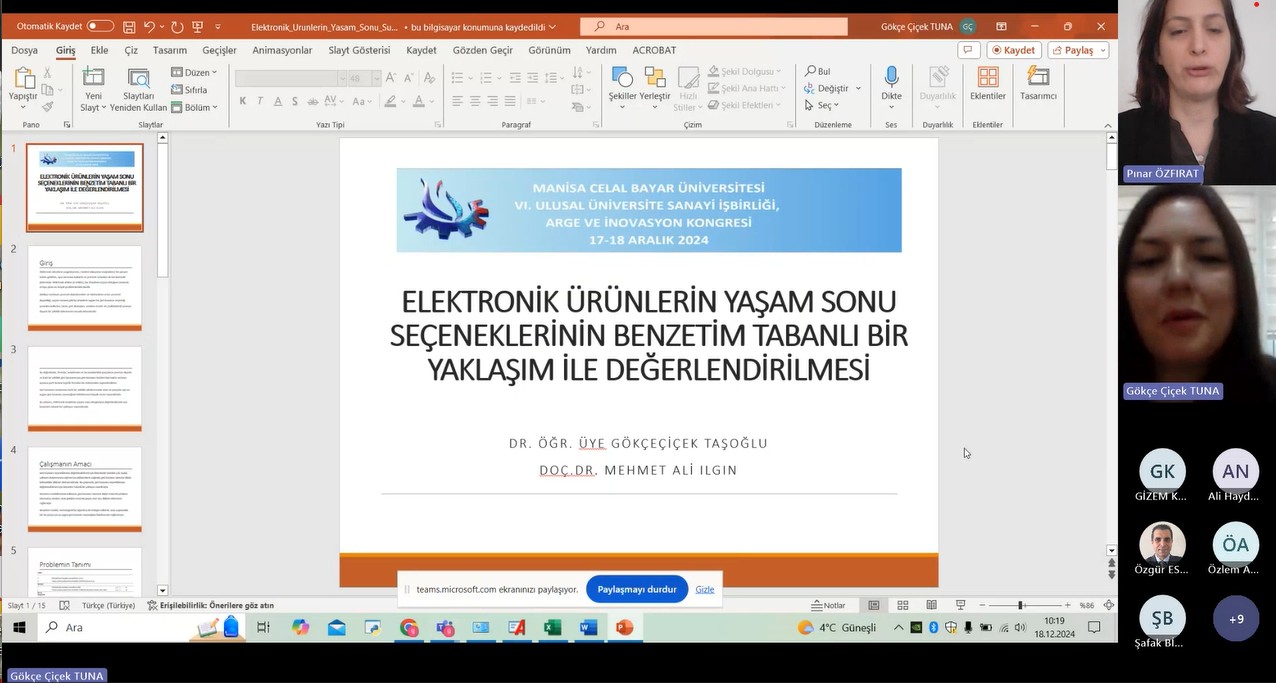Toggle the Otomatik Kaydet switch

point(99,26)
